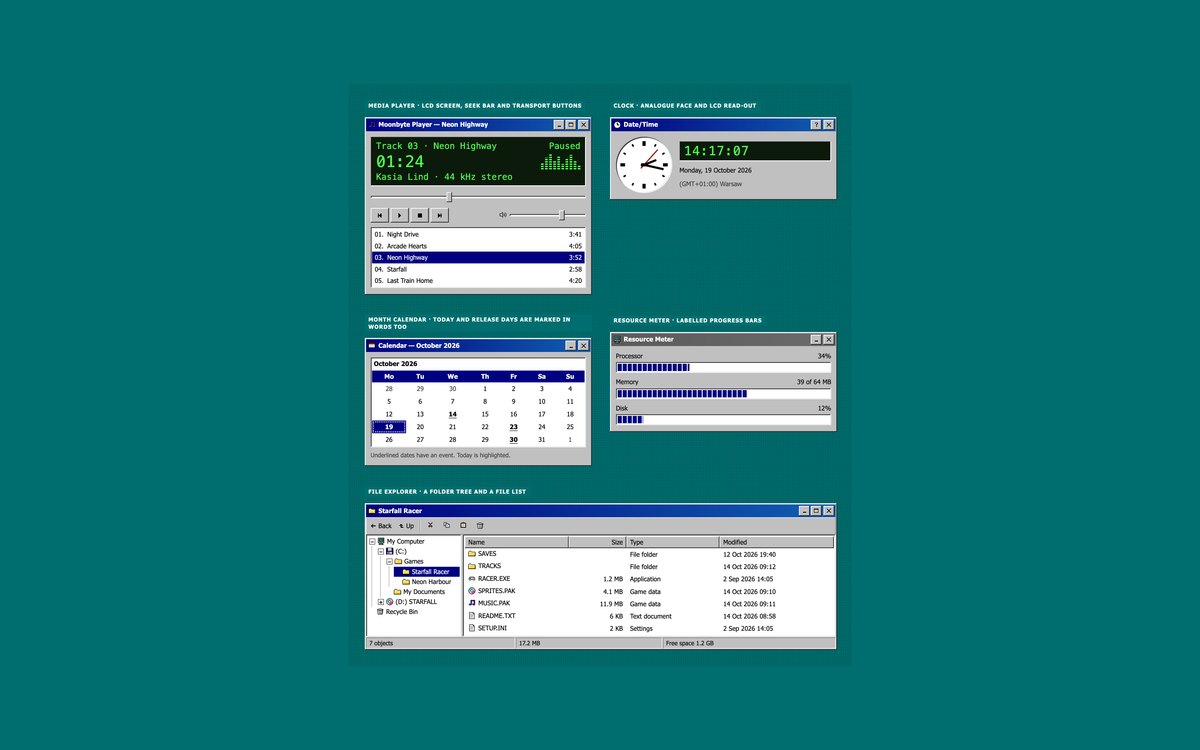The height and width of the screenshot is (750, 1200).
Task: Collapse the My Computer tree node
Action: click(372, 541)
